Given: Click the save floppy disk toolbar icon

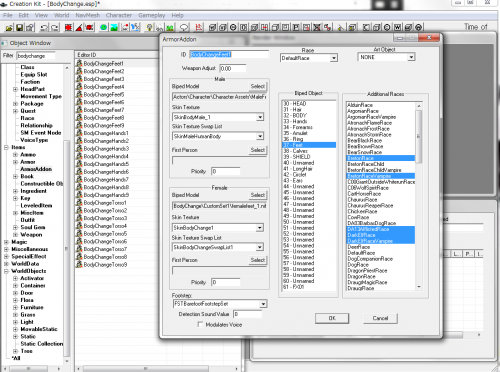Looking at the screenshot, I should tap(19, 27).
